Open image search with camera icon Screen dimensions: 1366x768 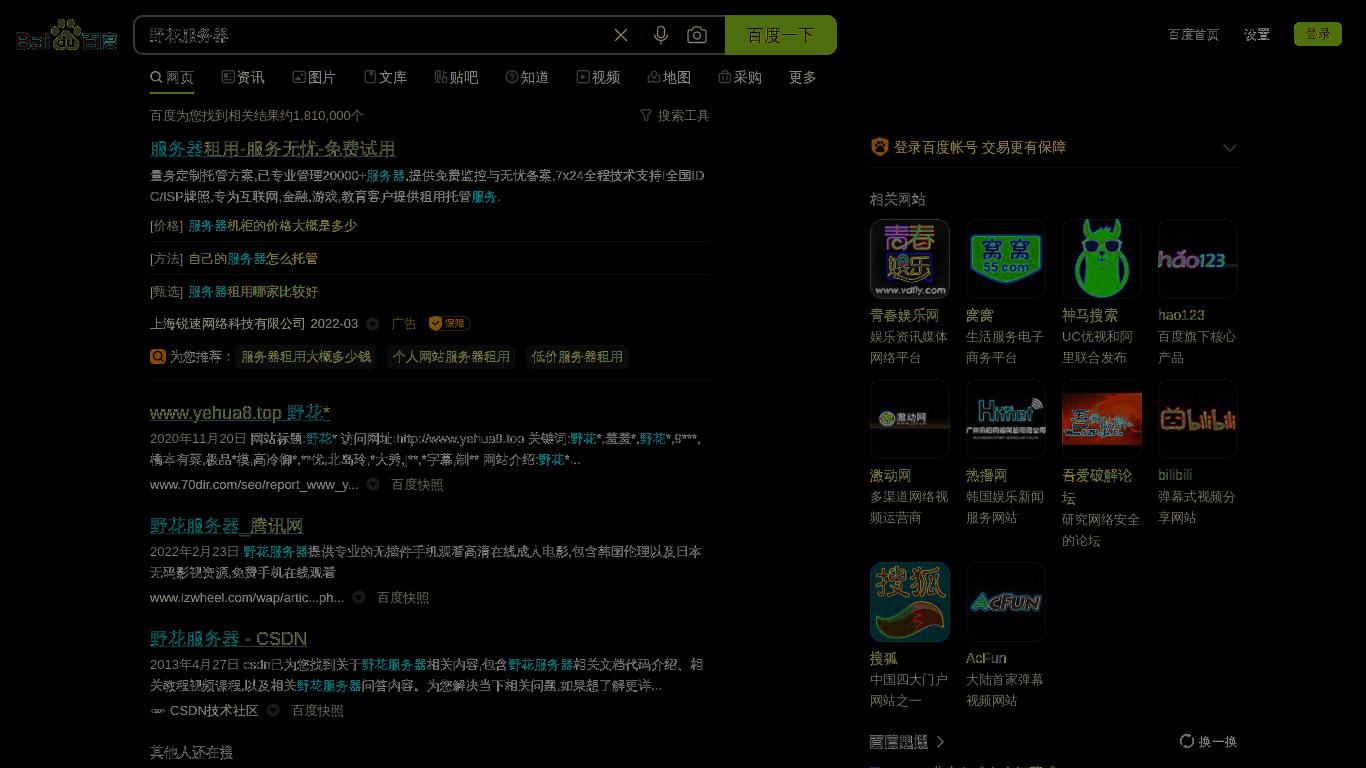point(697,35)
